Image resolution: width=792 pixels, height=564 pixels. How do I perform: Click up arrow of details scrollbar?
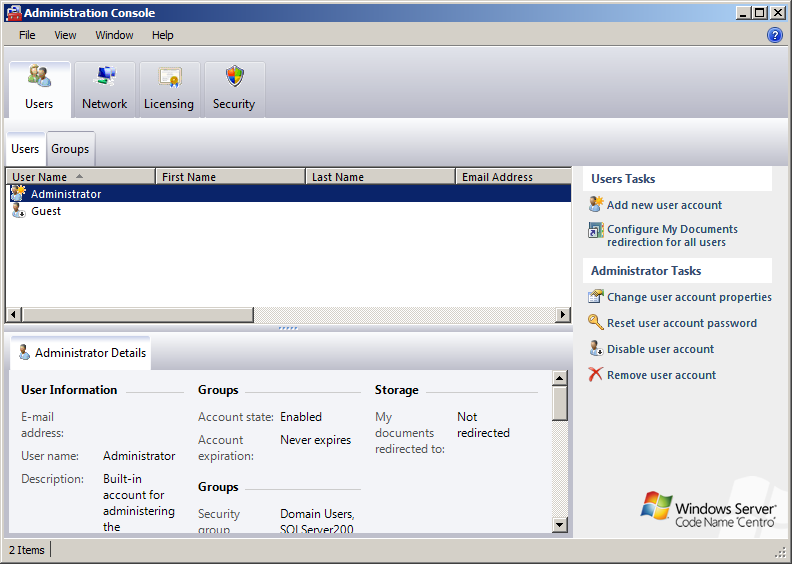coord(560,378)
